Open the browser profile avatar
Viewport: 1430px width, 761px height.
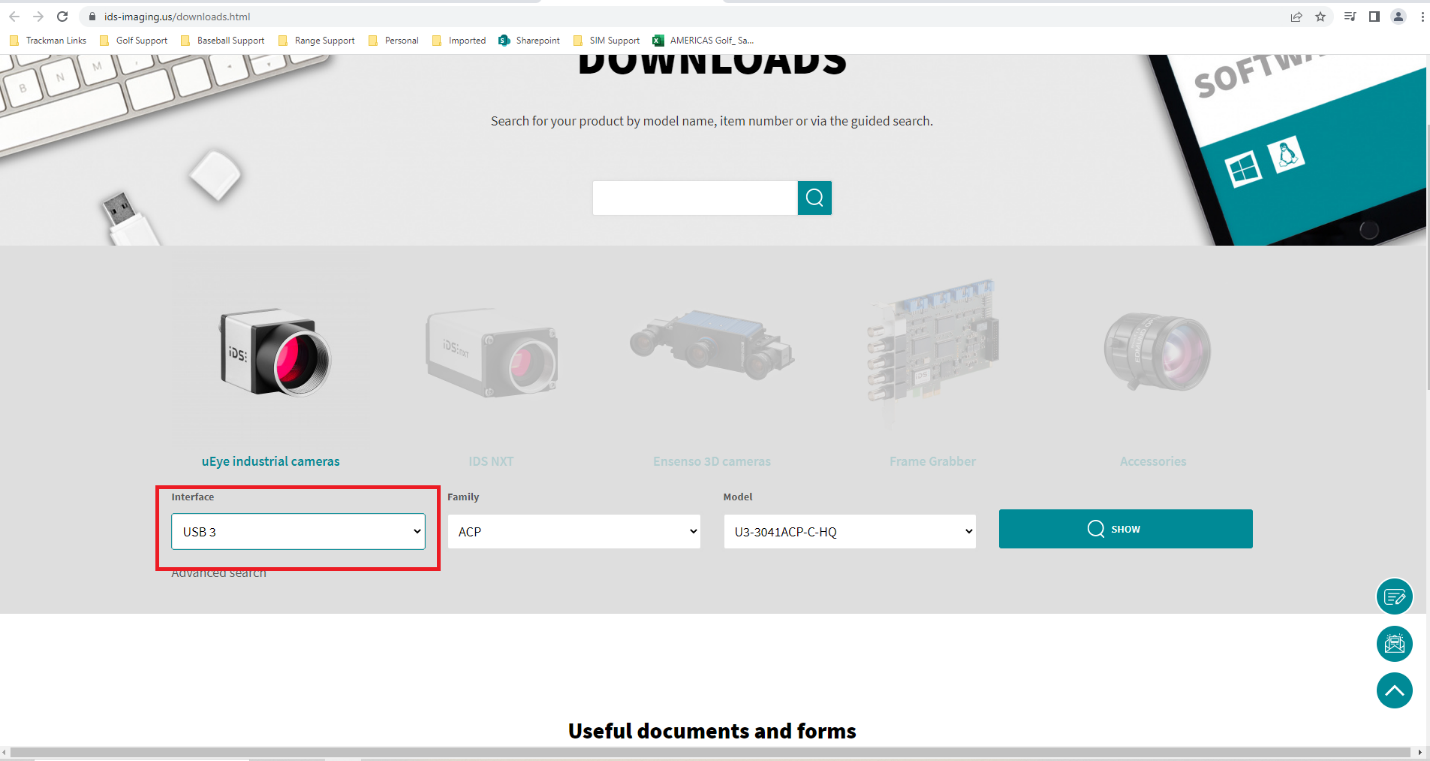point(1398,16)
